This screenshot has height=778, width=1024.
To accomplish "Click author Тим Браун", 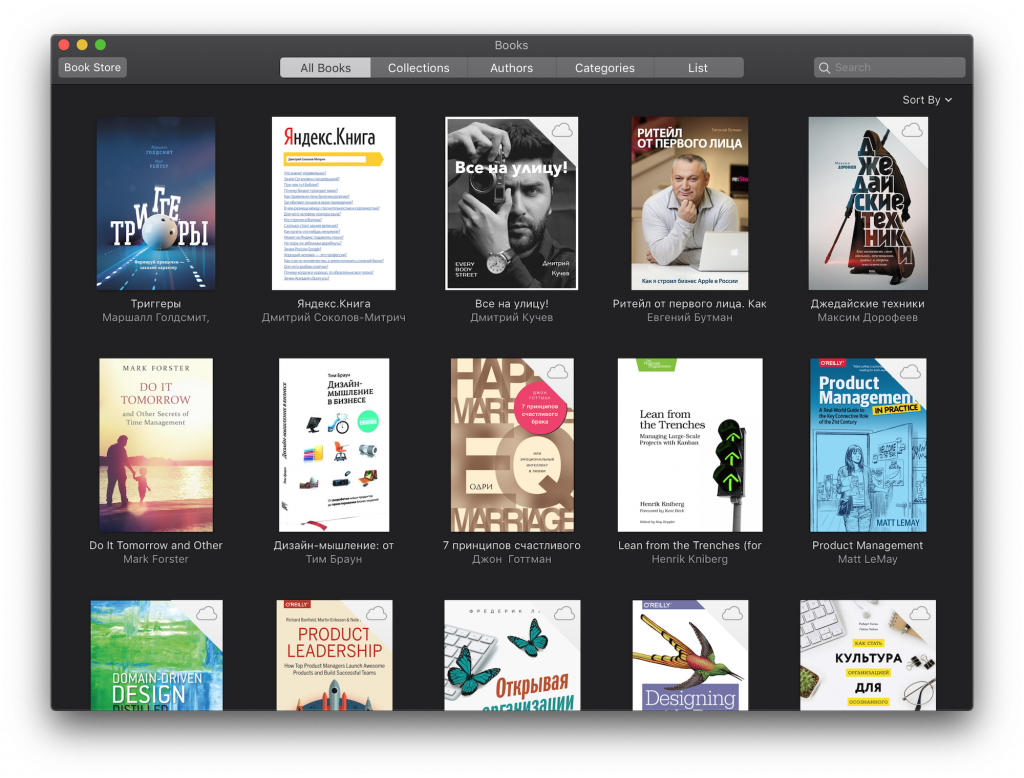I will 334,559.
